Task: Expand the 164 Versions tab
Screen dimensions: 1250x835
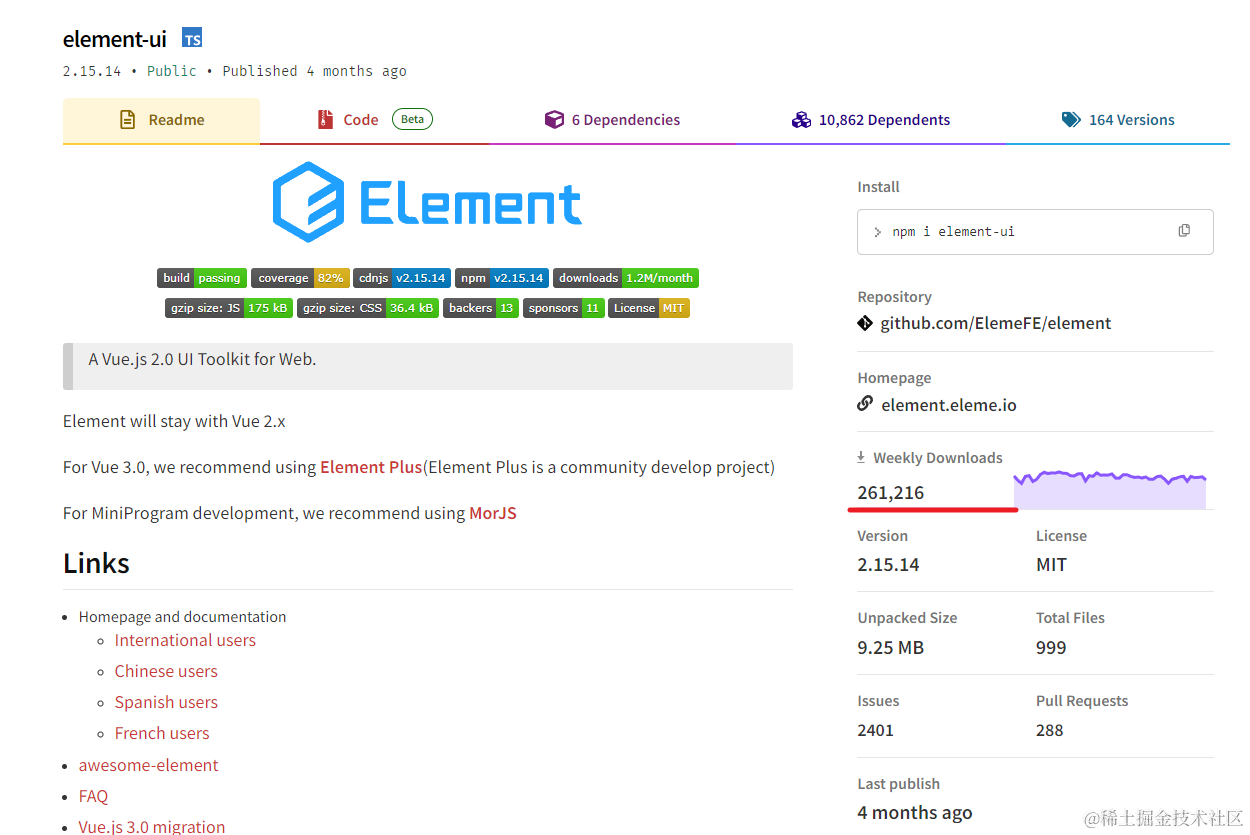Action: click(1131, 118)
